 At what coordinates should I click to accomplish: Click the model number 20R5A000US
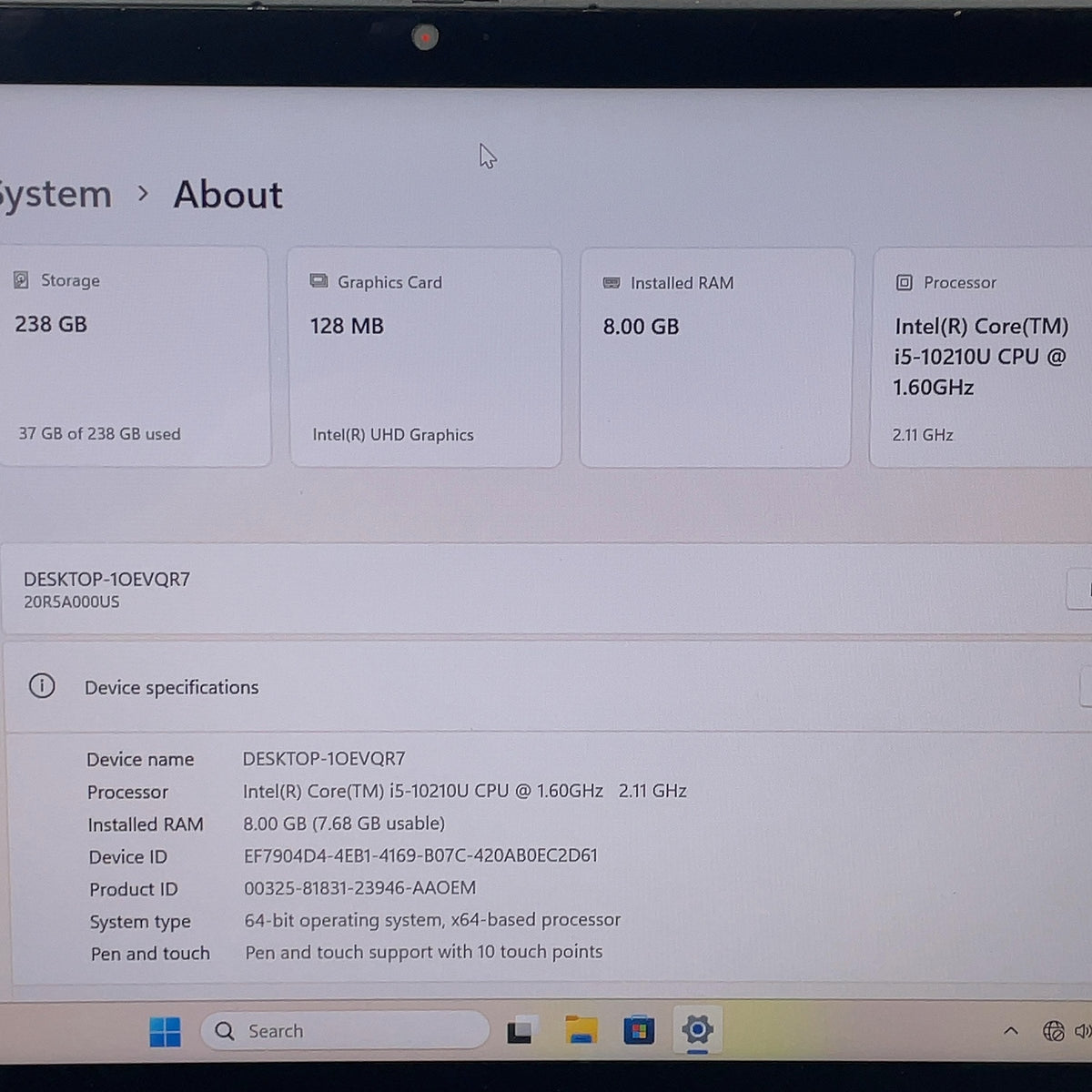(72, 602)
